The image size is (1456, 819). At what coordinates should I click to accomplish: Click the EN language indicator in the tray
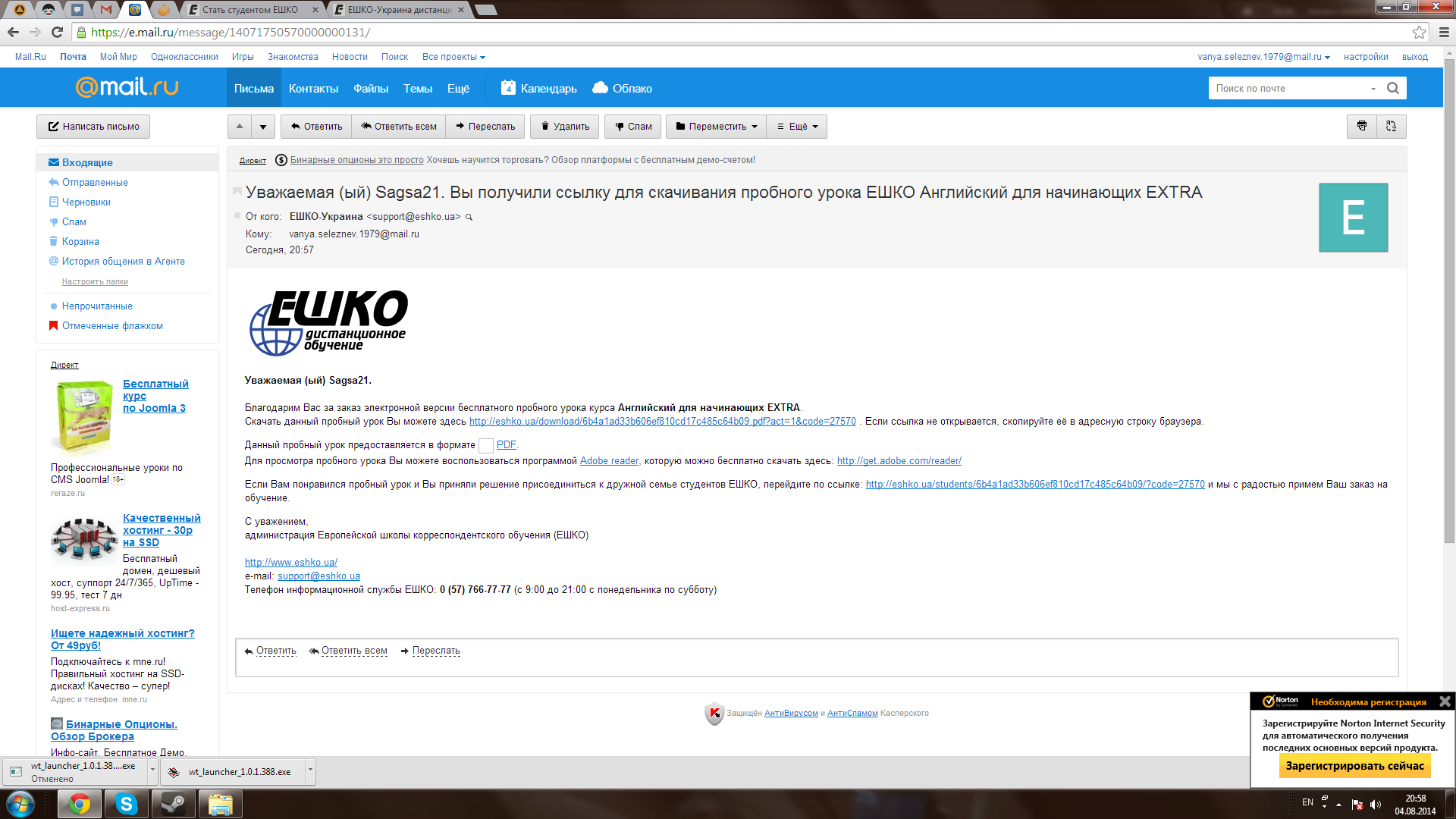(x=1307, y=802)
